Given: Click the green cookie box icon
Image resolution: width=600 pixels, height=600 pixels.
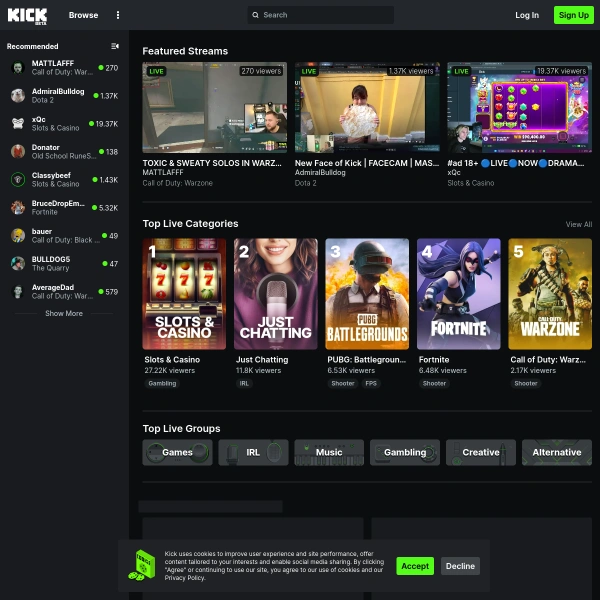Looking at the screenshot, I should [142, 565].
